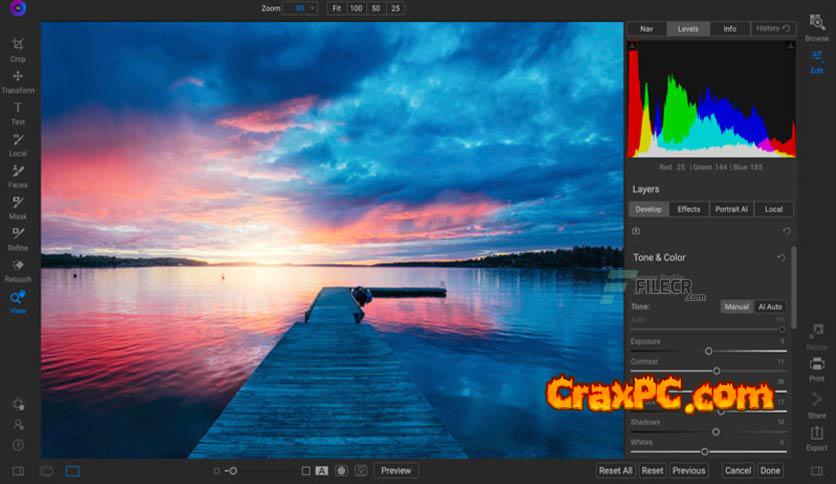Choose the Local adjustment brush tool
836x484 pixels.
pos(18,140)
